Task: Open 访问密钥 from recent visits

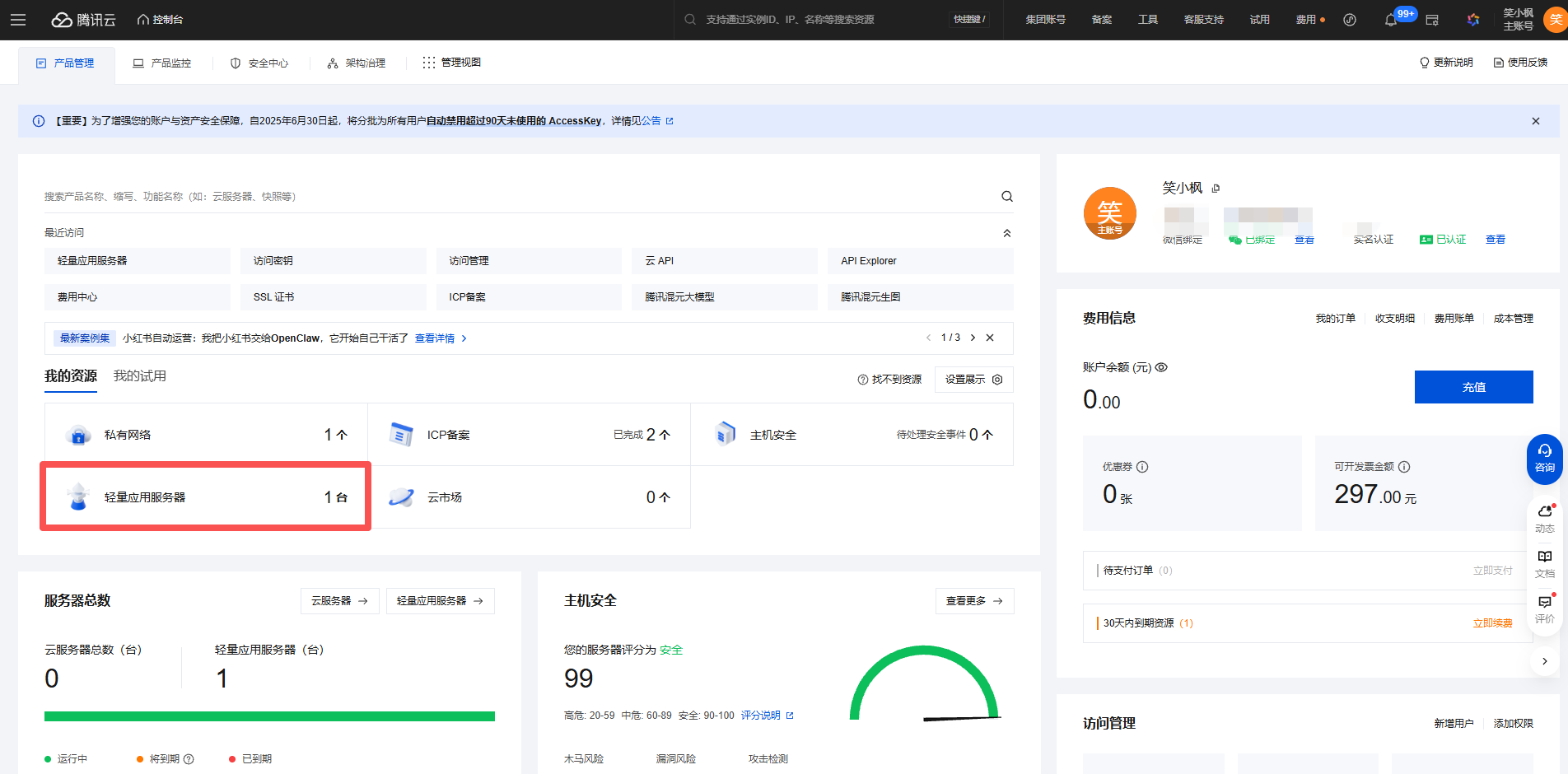Action: point(334,261)
